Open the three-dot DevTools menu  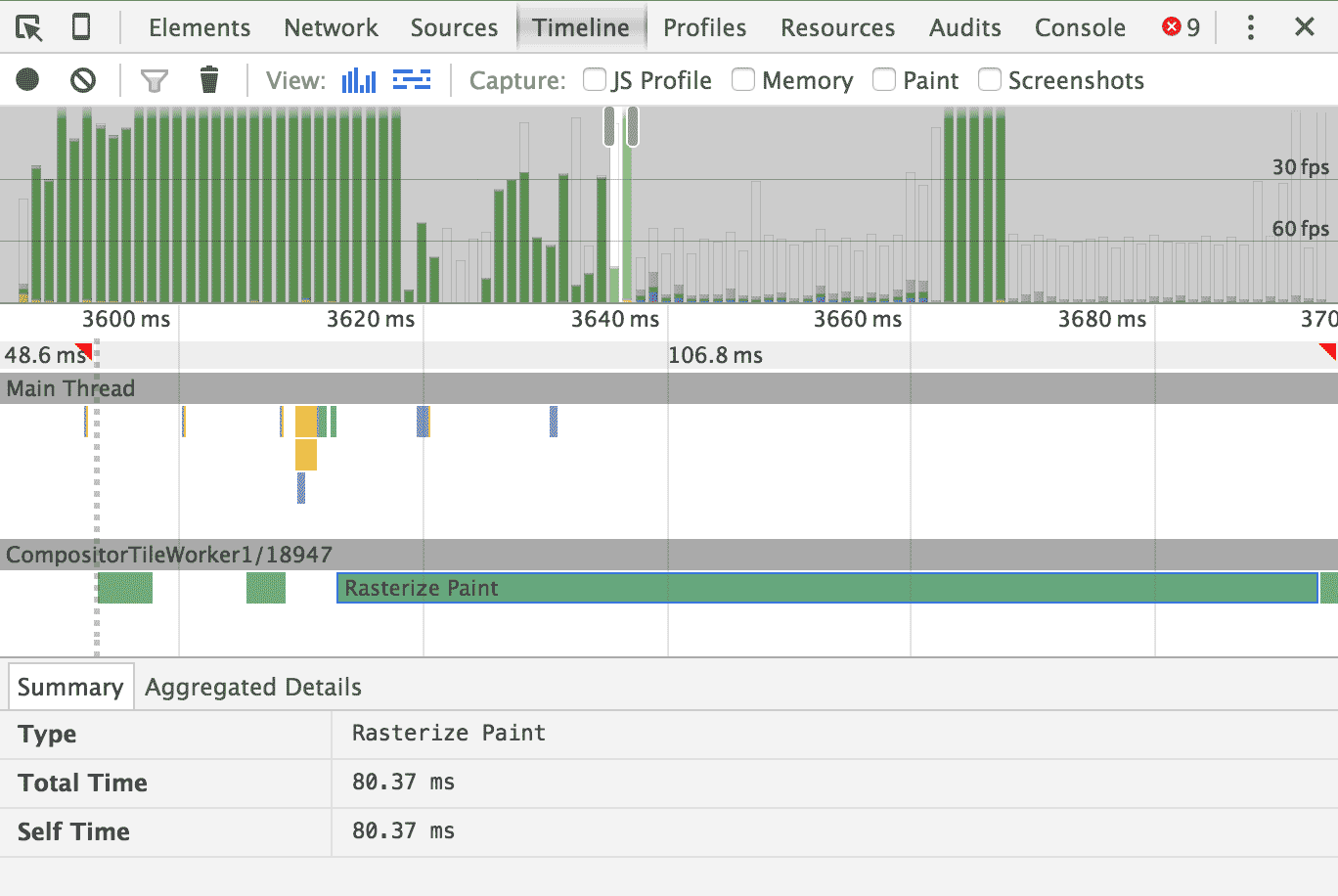(1250, 27)
